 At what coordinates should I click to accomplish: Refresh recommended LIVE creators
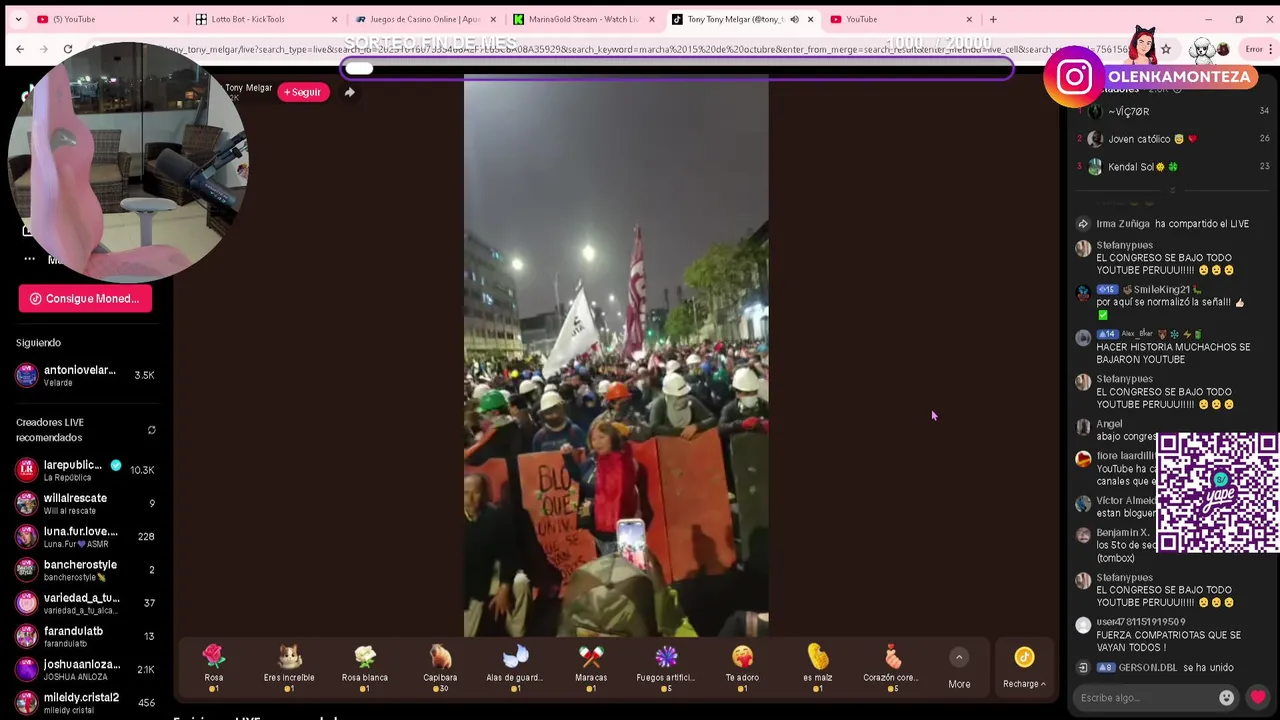pos(151,430)
